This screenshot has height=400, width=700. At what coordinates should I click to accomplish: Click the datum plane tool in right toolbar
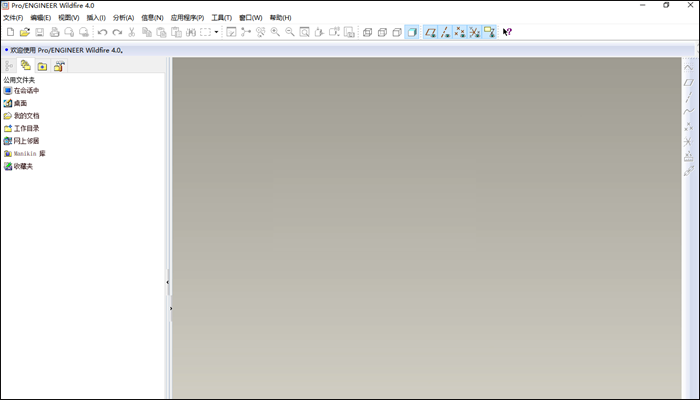coord(688,82)
